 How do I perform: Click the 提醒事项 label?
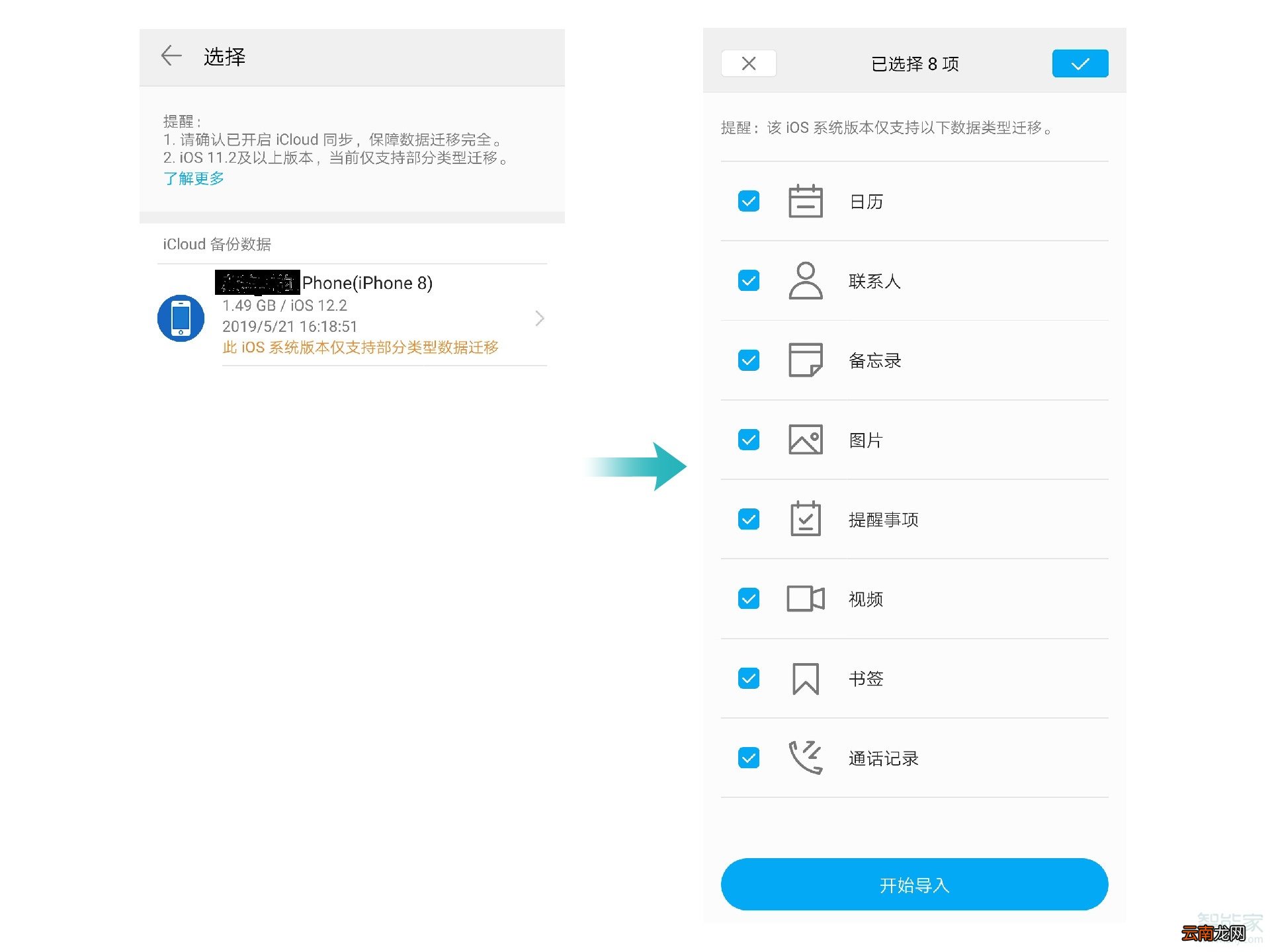883,520
